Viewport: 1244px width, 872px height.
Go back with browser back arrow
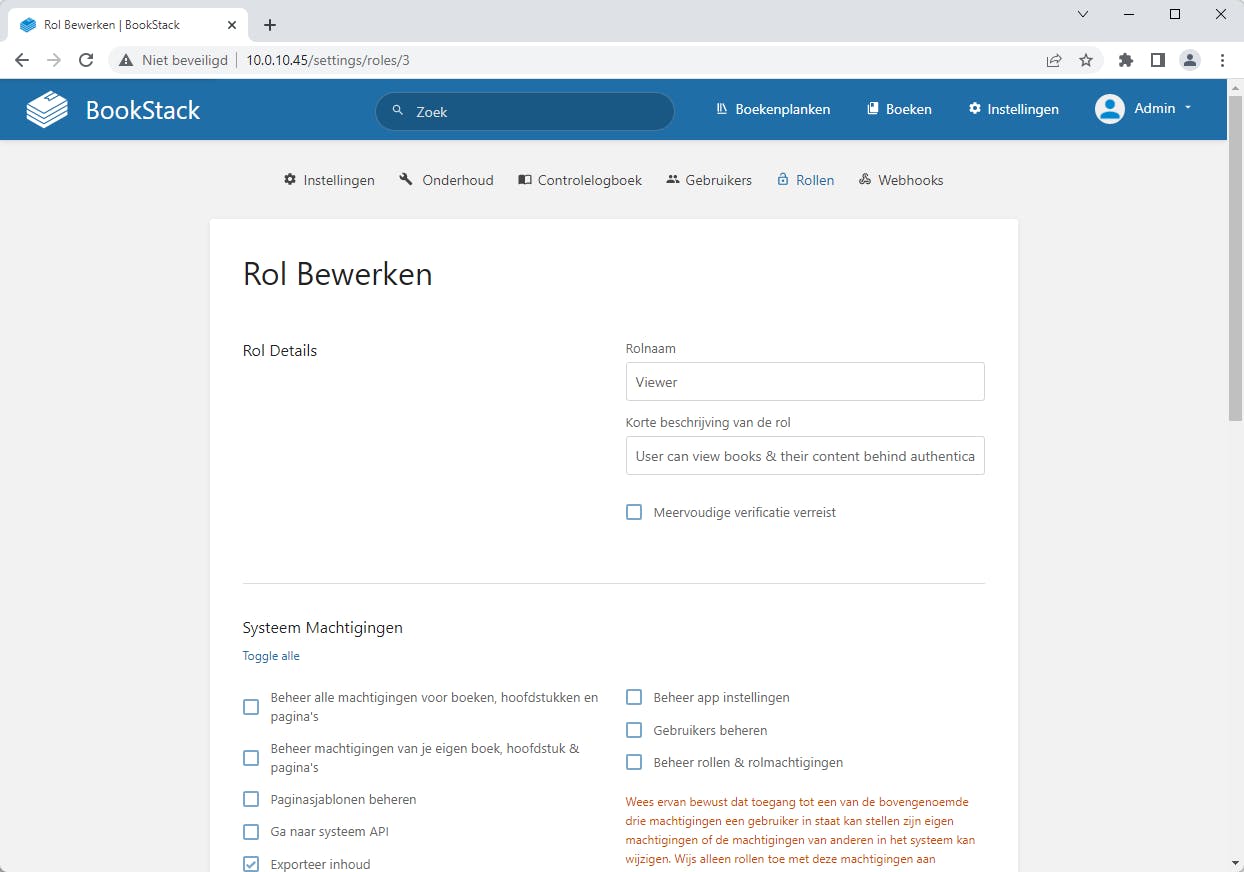coord(22,60)
